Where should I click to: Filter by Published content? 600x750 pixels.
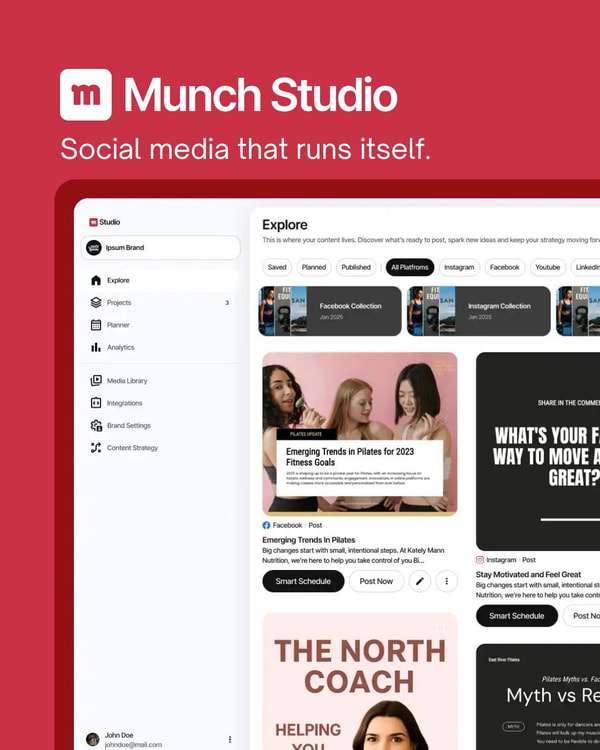(356, 267)
